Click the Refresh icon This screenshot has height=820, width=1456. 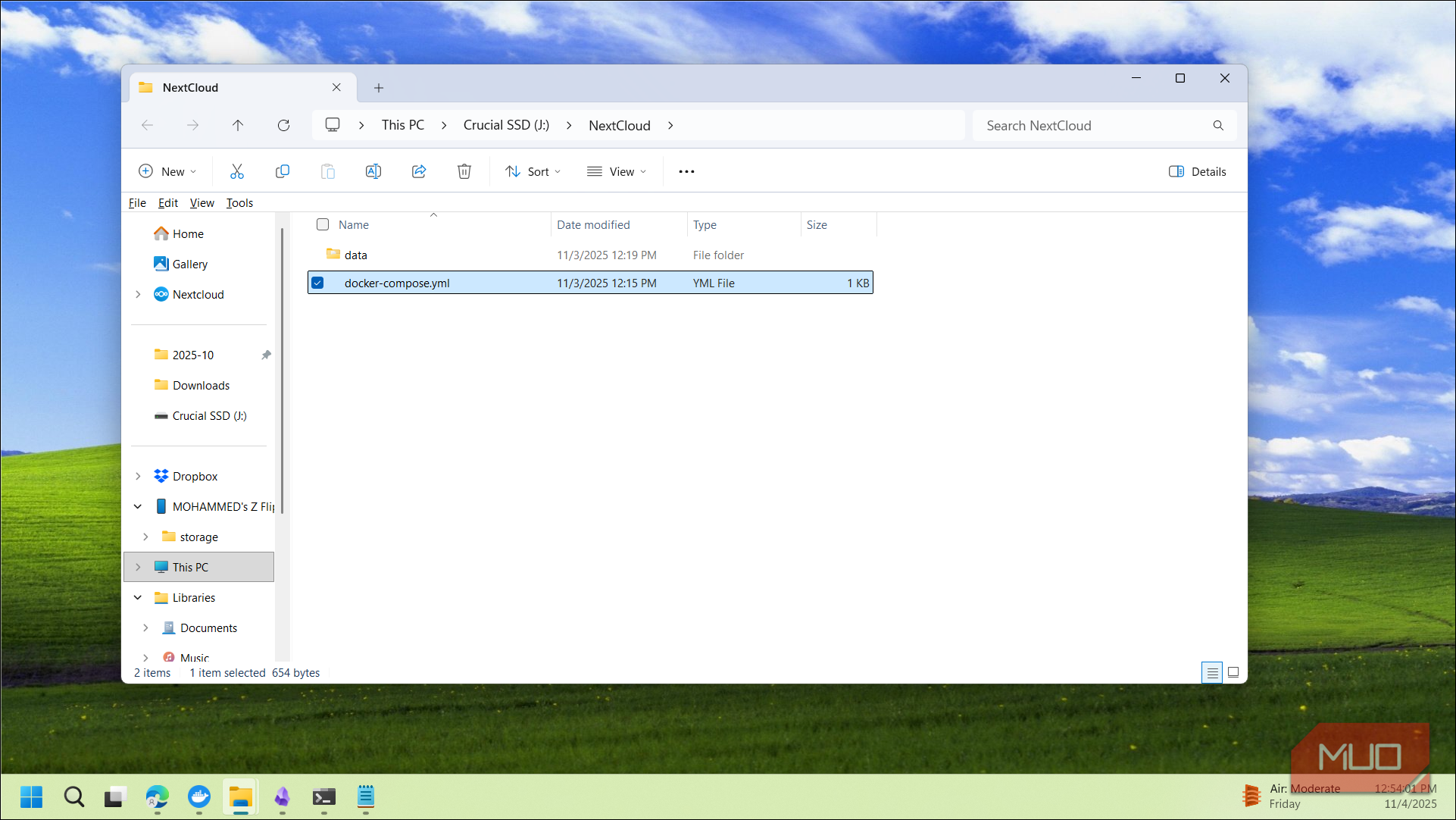tap(283, 126)
